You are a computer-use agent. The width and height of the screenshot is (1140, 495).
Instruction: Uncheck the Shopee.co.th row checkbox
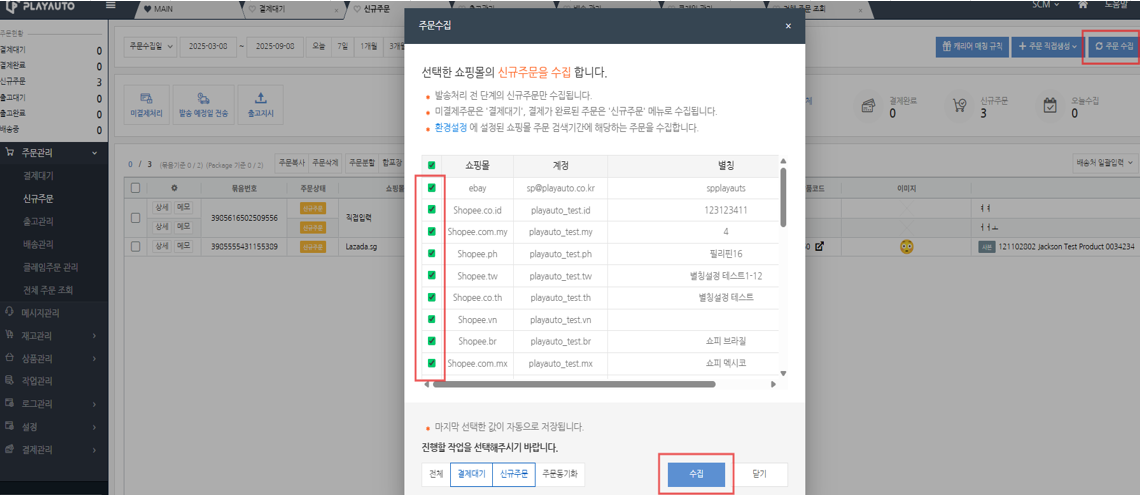[x=431, y=297]
